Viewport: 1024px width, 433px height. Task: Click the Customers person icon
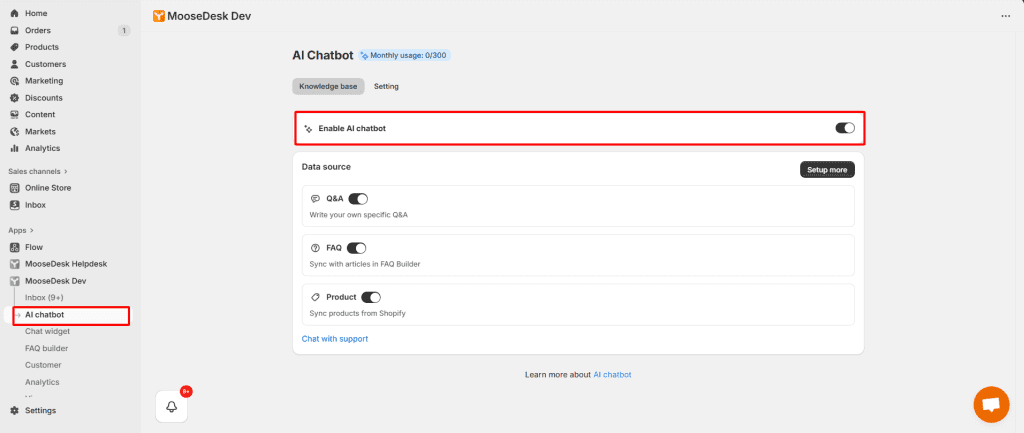(14, 64)
